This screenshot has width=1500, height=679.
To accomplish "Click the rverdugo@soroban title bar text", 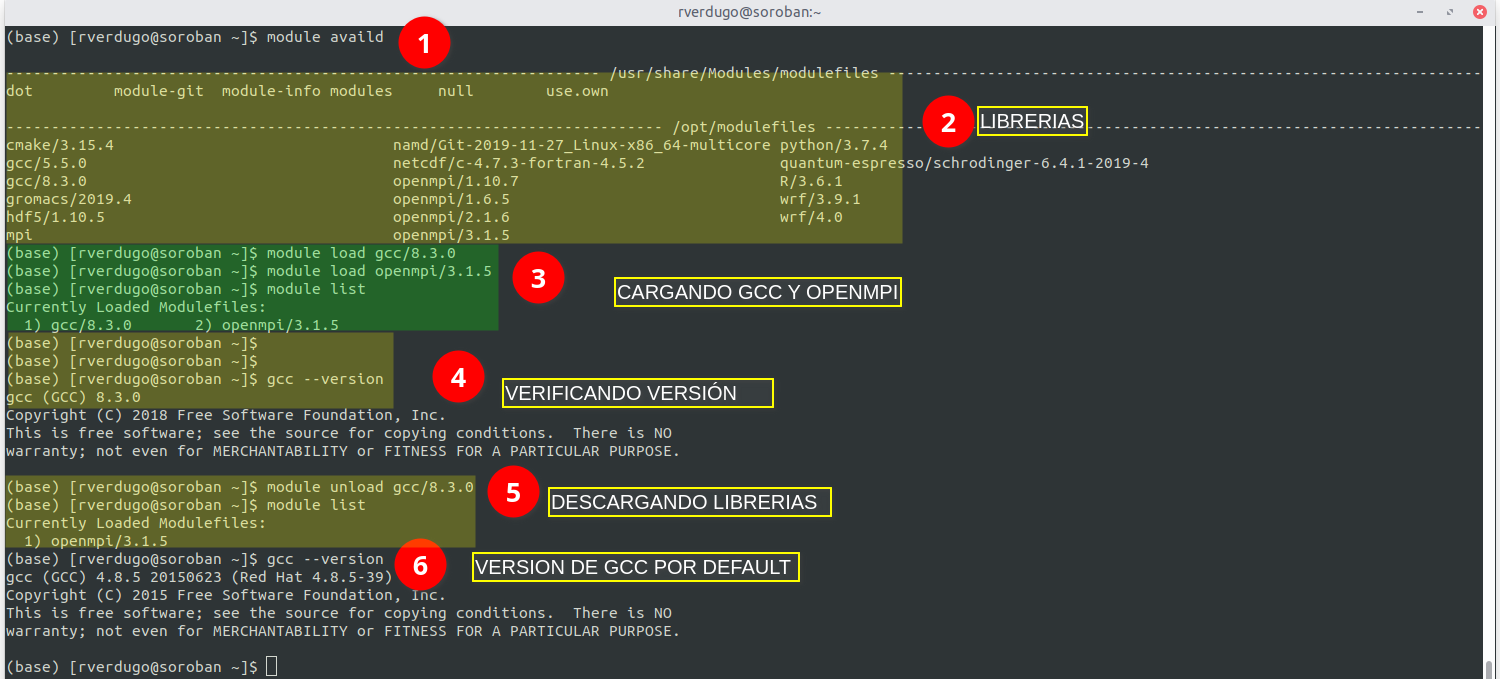I will click(749, 11).
